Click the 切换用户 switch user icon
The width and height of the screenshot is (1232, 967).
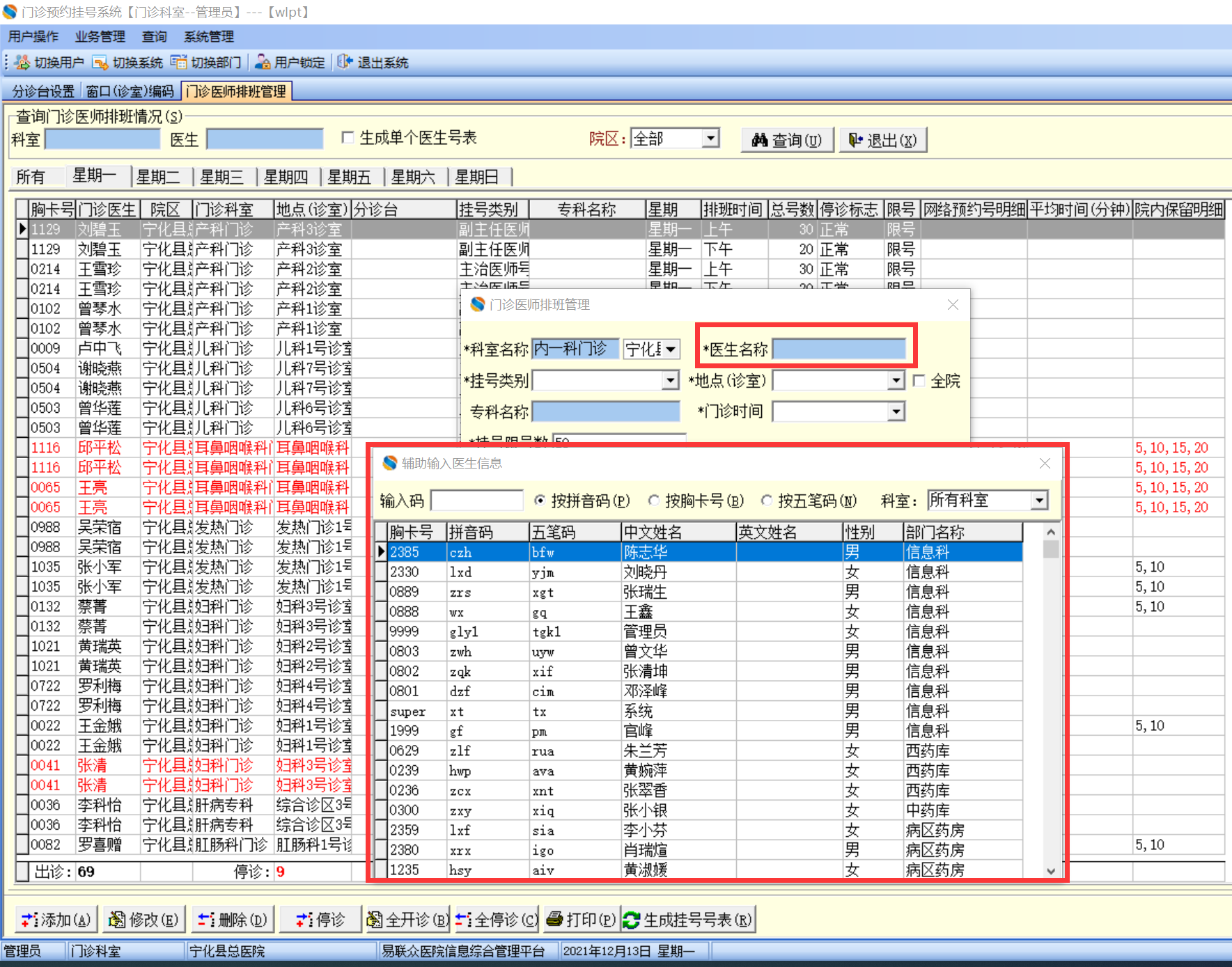pyautogui.click(x=22, y=63)
